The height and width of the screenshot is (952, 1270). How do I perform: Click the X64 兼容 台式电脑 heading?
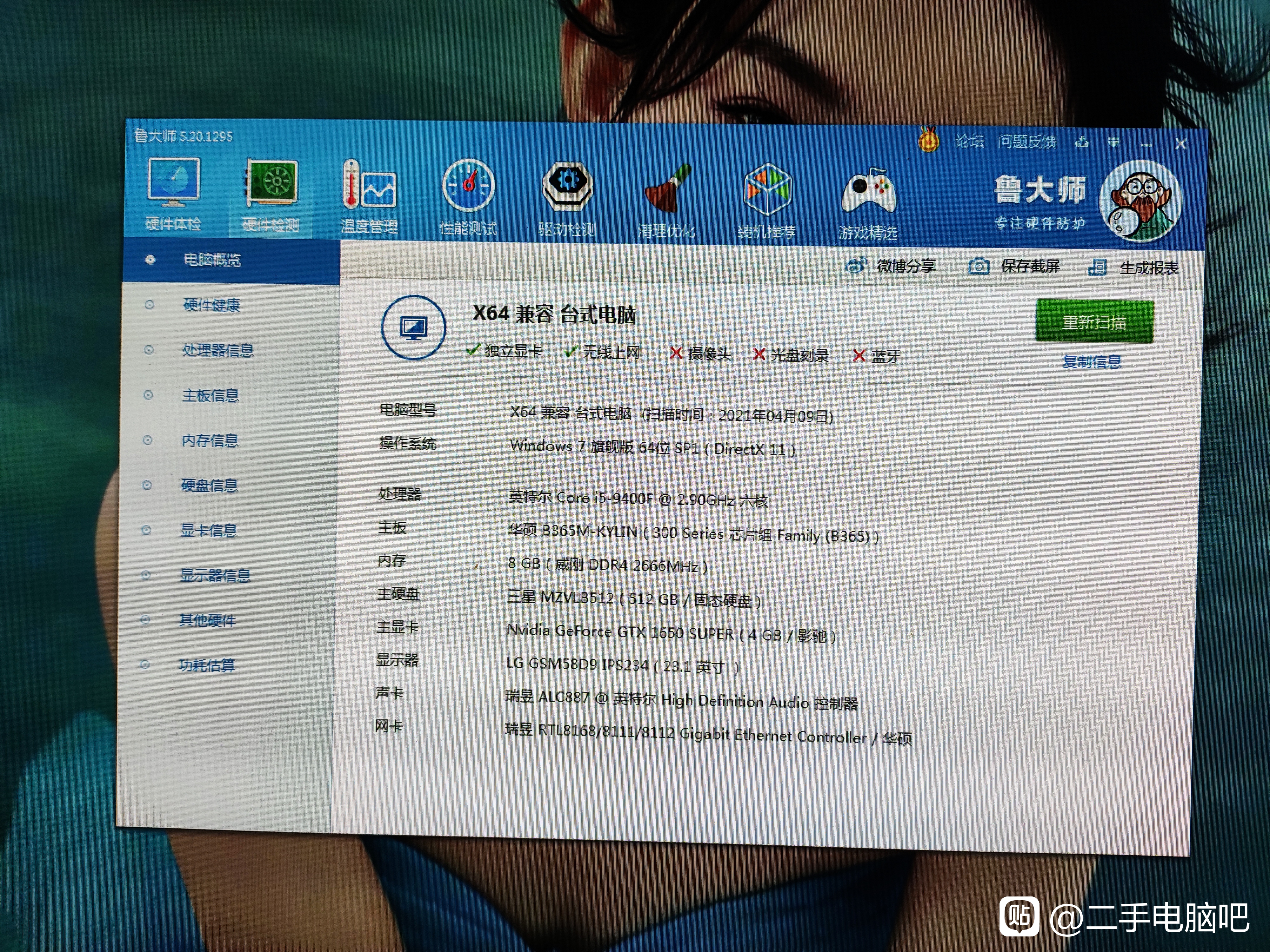pos(554,314)
